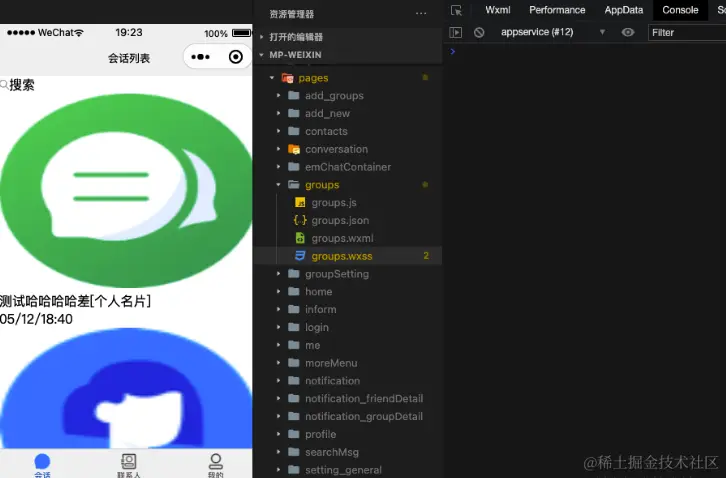Select the 我的 bottom tab

point(215,465)
